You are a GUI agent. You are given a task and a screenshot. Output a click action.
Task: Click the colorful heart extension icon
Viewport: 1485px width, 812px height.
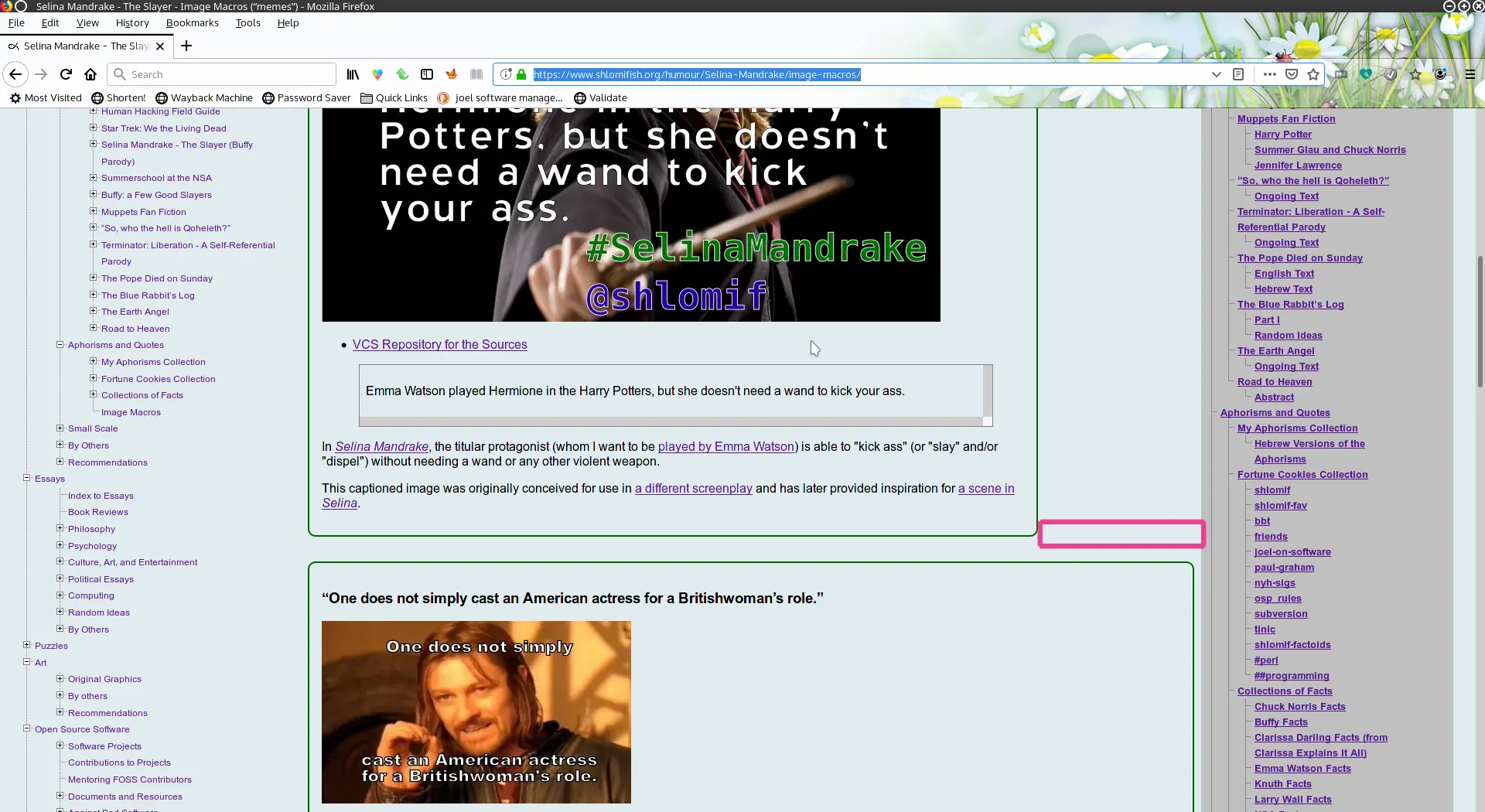point(377,74)
